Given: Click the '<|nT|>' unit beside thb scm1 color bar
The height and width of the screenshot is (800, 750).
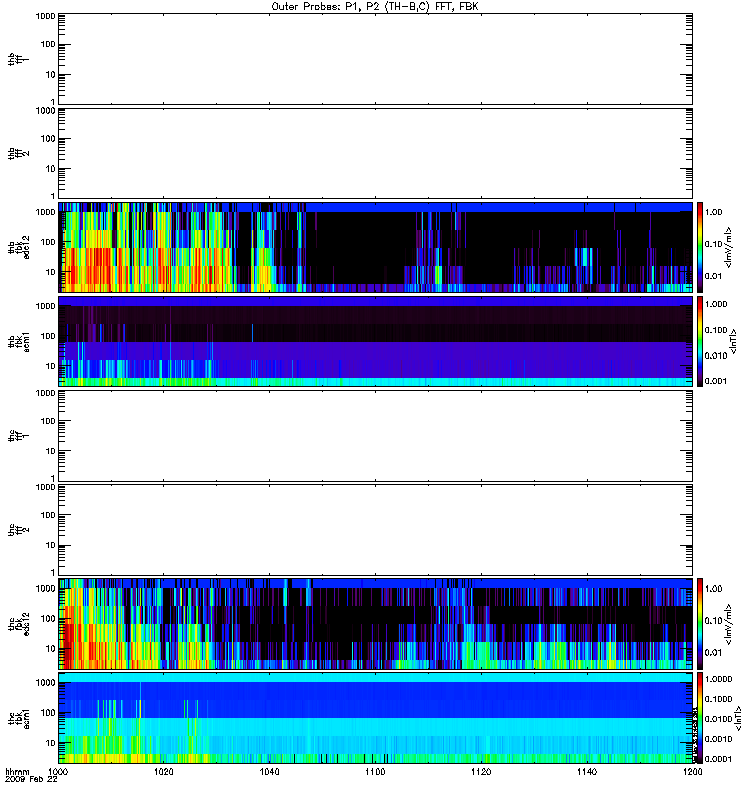Looking at the screenshot, I should coord(733,341).
